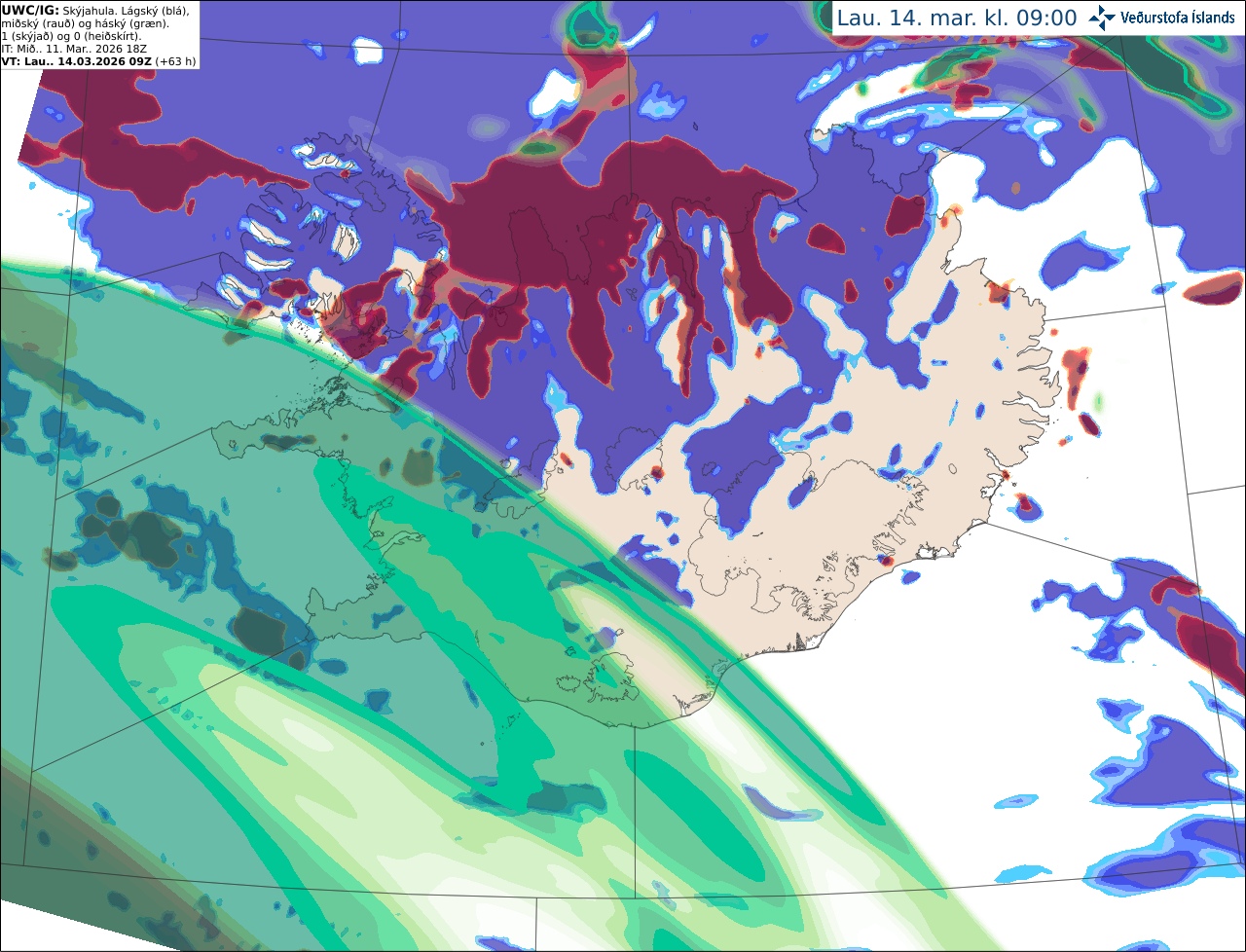Click the '(+63 h)' forecast offset text
Viewport: 1246px width, 952px height.
[175, 60]
